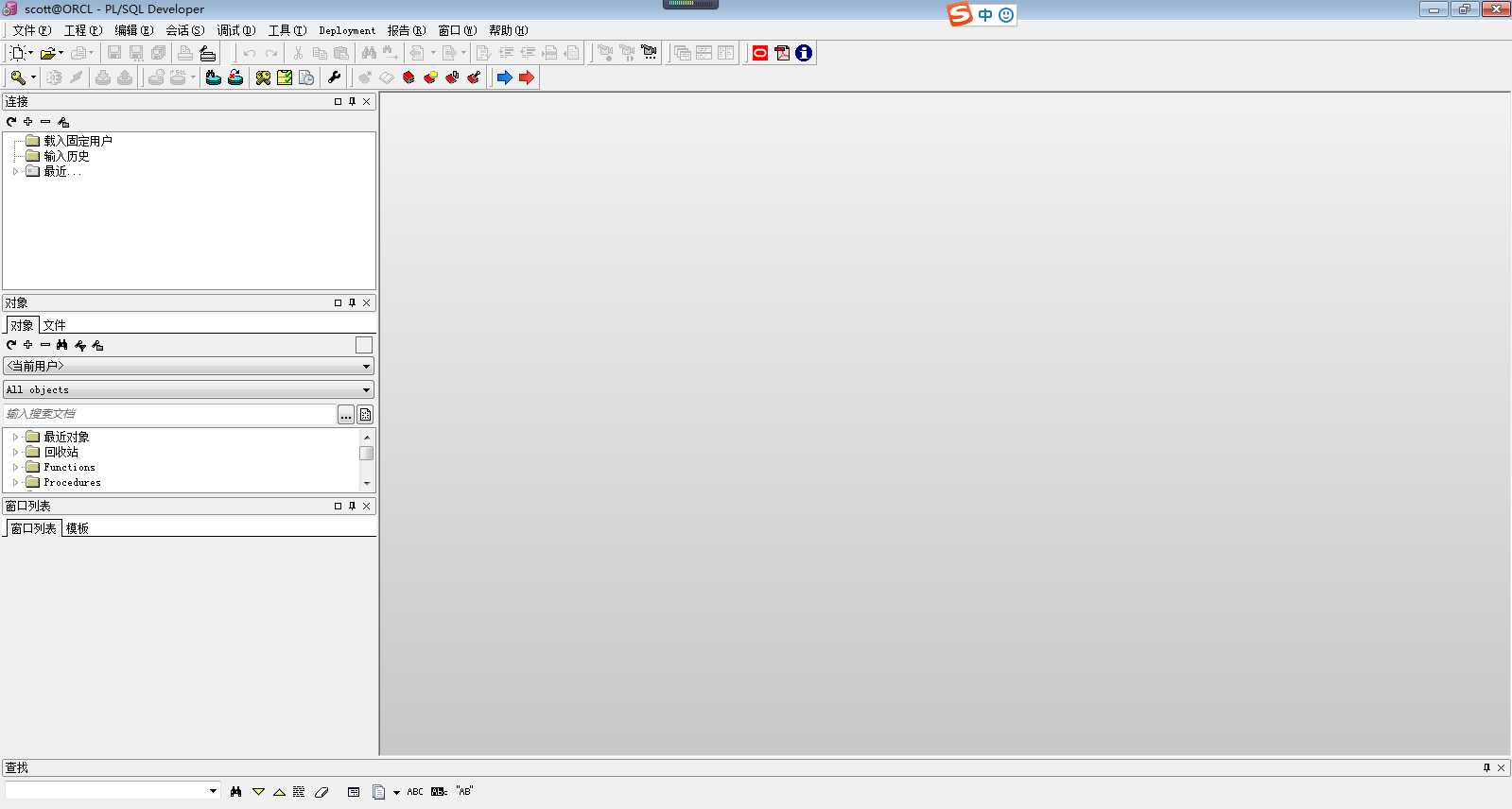Viewport: 1512px width, 809px height.
Task: Open the PDF manual icon
Action: pos(782,53)
